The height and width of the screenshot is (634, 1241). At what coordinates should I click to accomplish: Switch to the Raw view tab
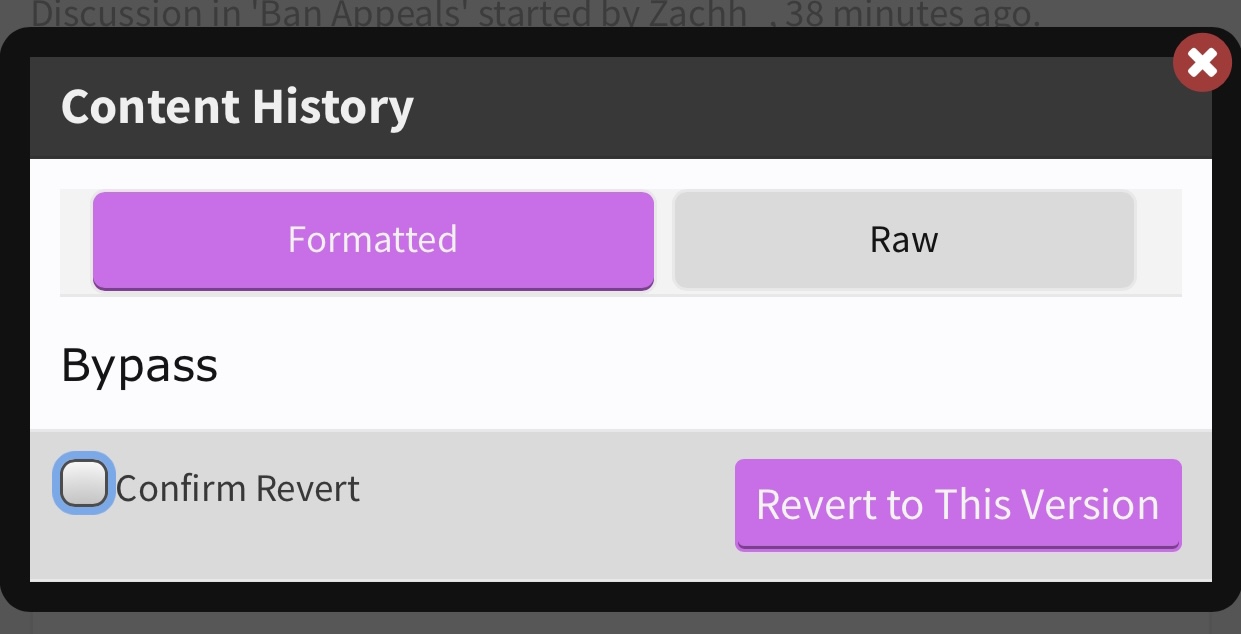(904, 240)
